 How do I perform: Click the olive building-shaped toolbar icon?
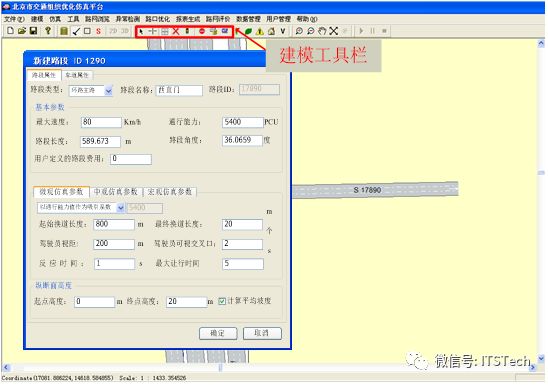[64, 31]
